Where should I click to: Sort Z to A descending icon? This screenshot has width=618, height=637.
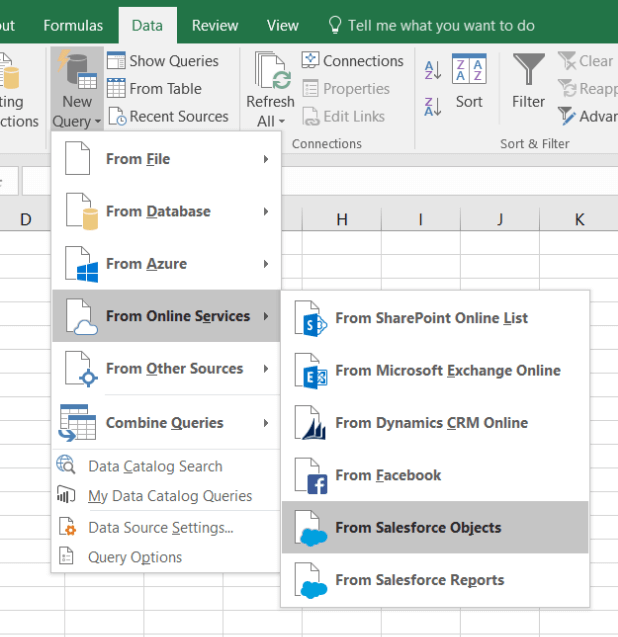click(433, 106)
